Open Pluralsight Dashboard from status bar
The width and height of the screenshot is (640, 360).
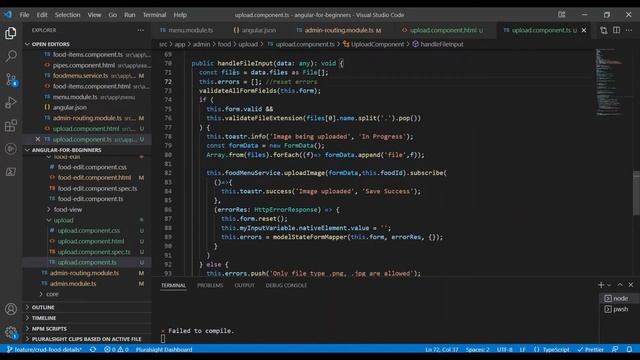point(164,349)
